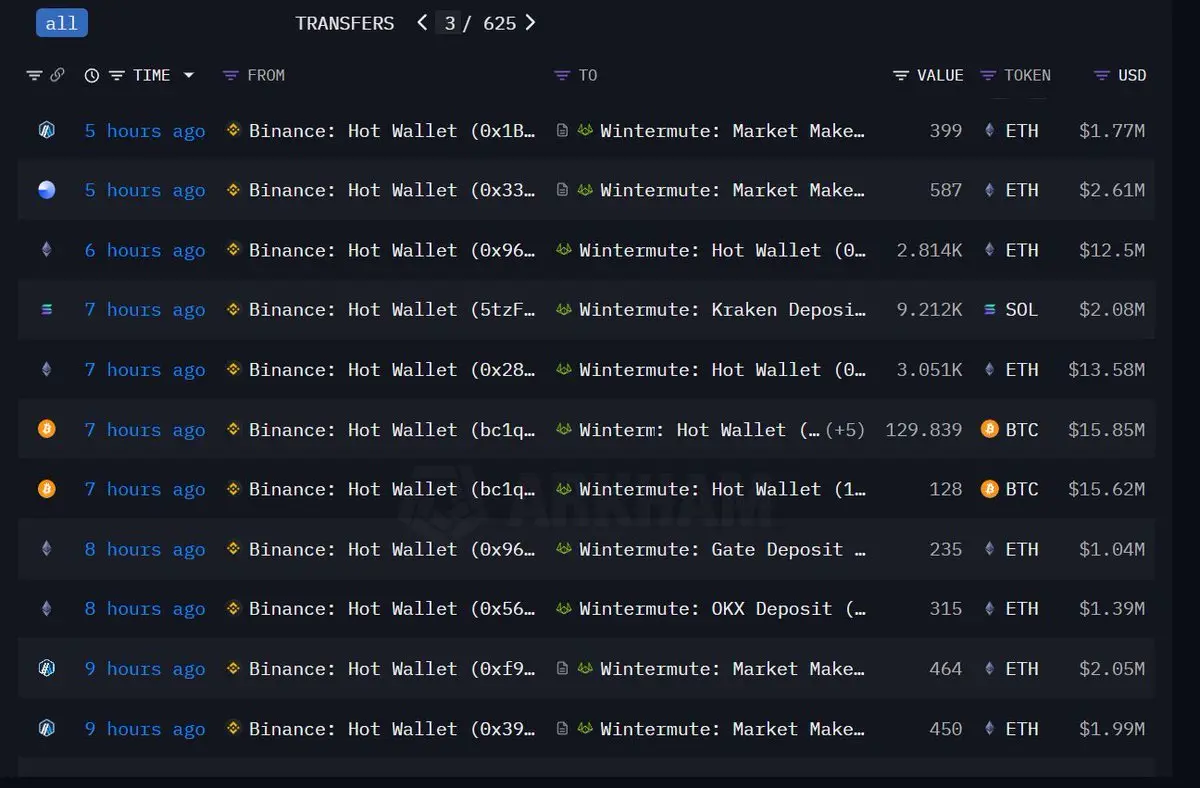Click contract document icon in 587 ETH row
The width and height of the screenshot is (1200, 788).
point(562,190)
